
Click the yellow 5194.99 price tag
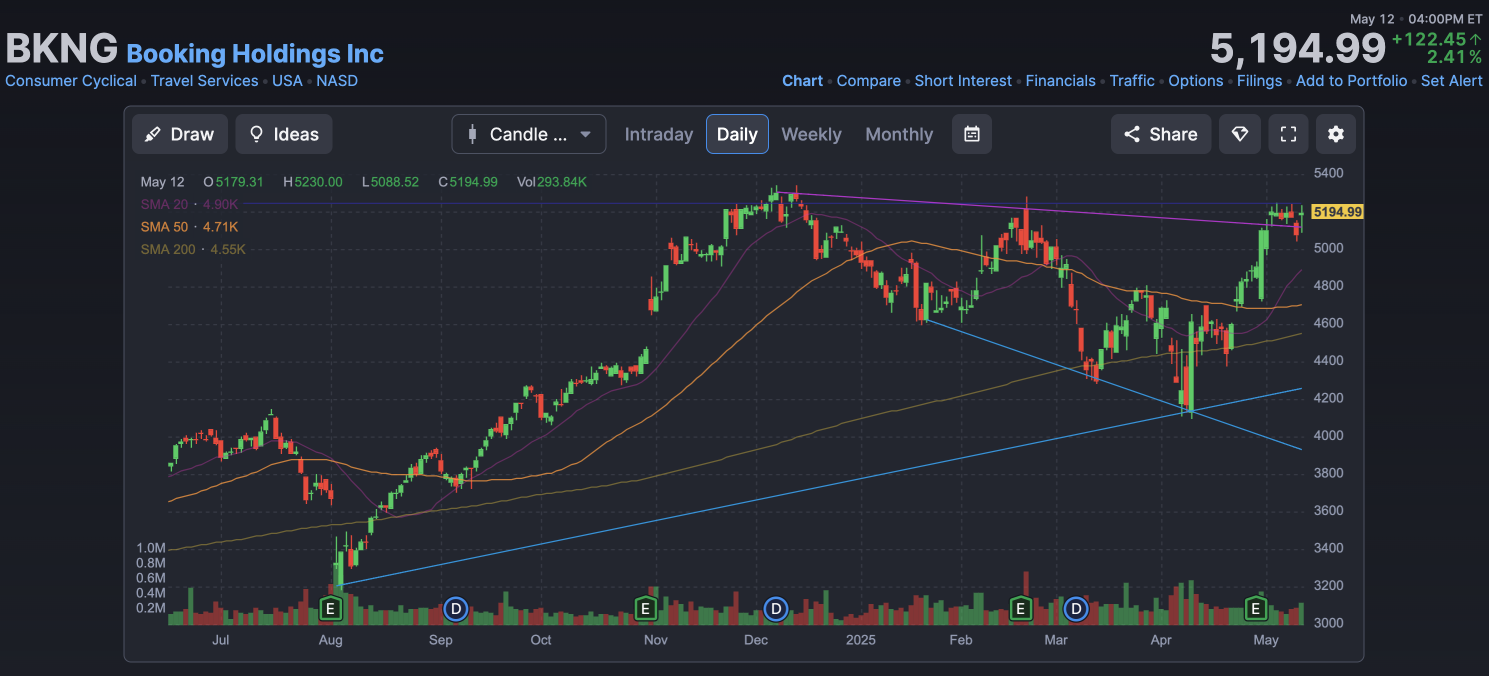1338,212
